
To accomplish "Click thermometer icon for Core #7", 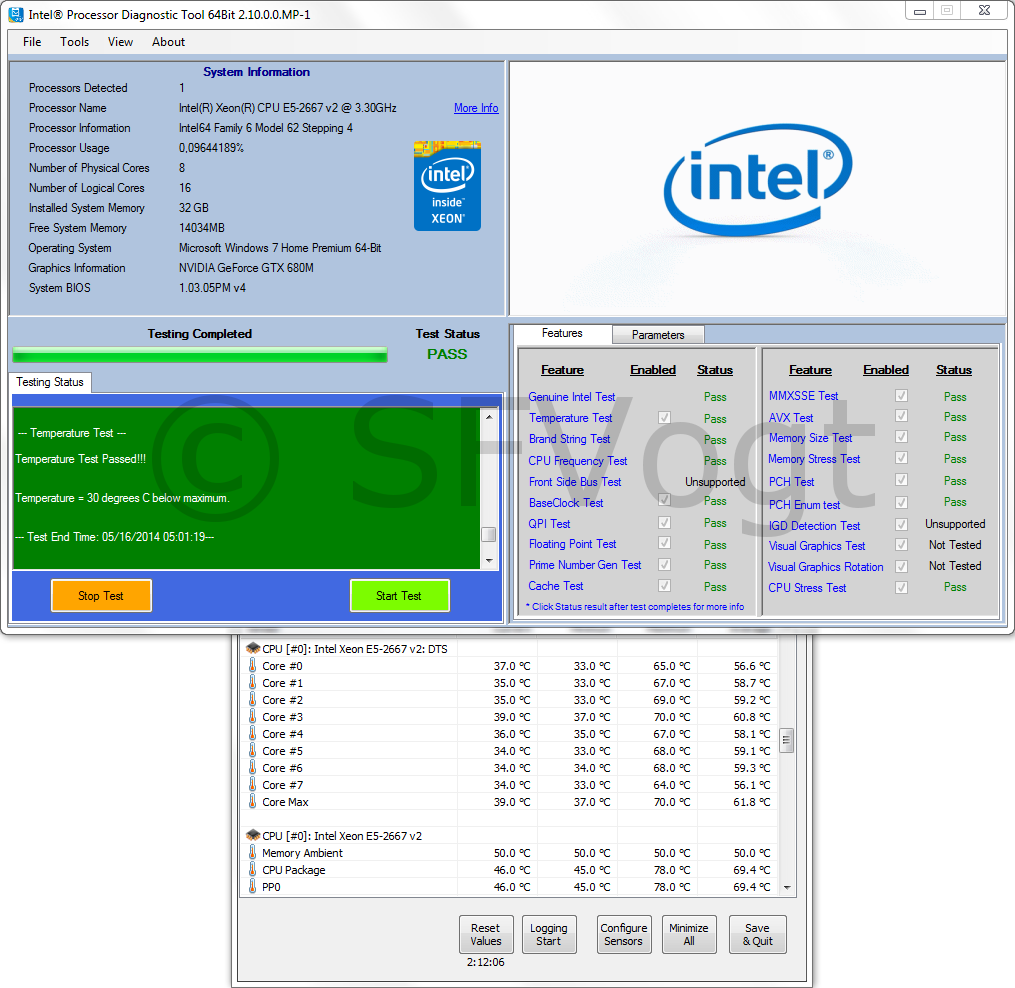I will [x=252, y=784].
